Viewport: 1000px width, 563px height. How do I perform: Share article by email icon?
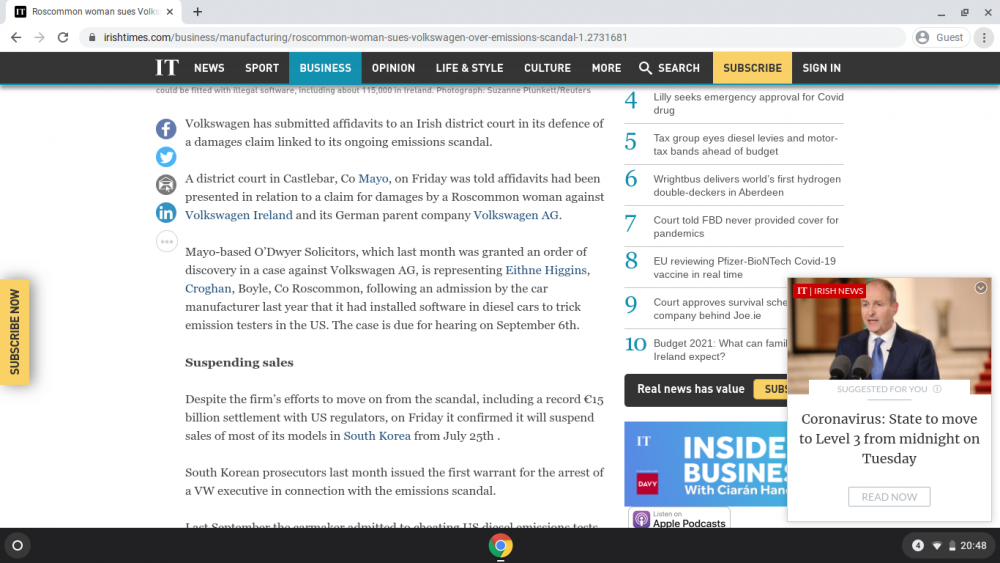pyautogui.click(x=166, y=185)
